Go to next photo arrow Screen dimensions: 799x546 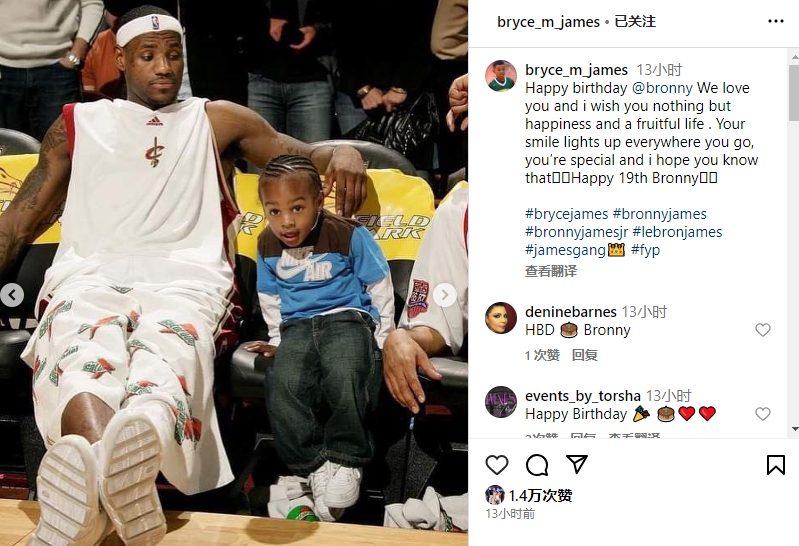(x=444, y=295)
